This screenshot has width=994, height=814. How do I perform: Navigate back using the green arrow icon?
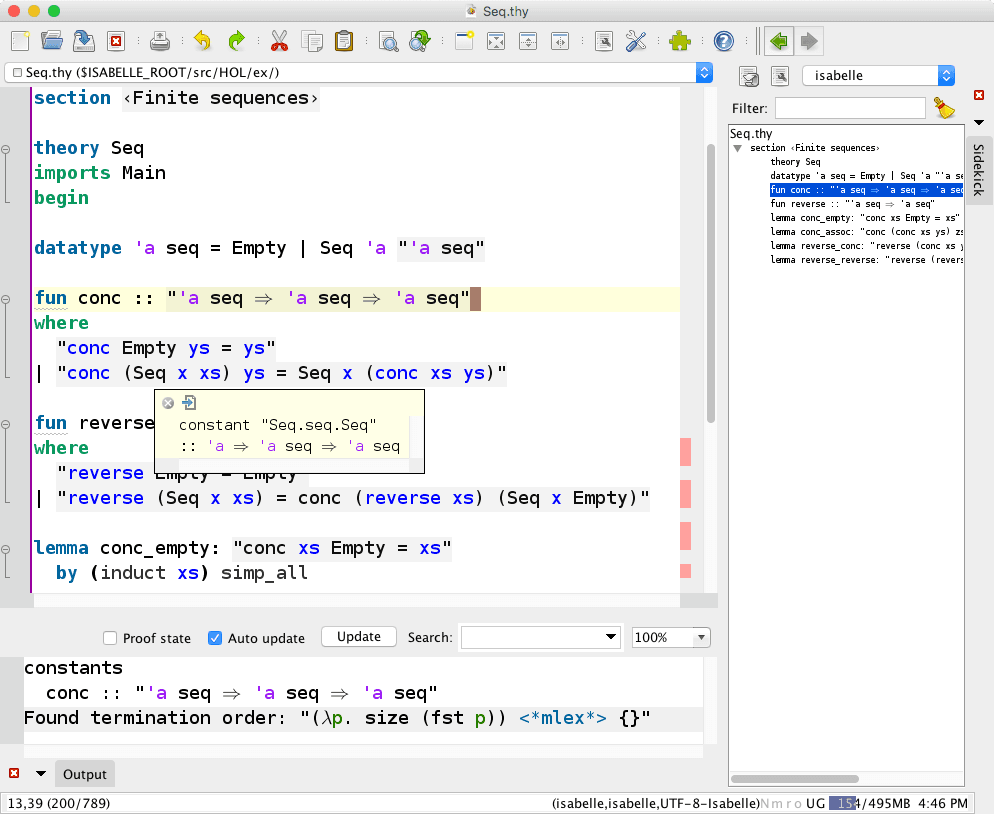777,41
